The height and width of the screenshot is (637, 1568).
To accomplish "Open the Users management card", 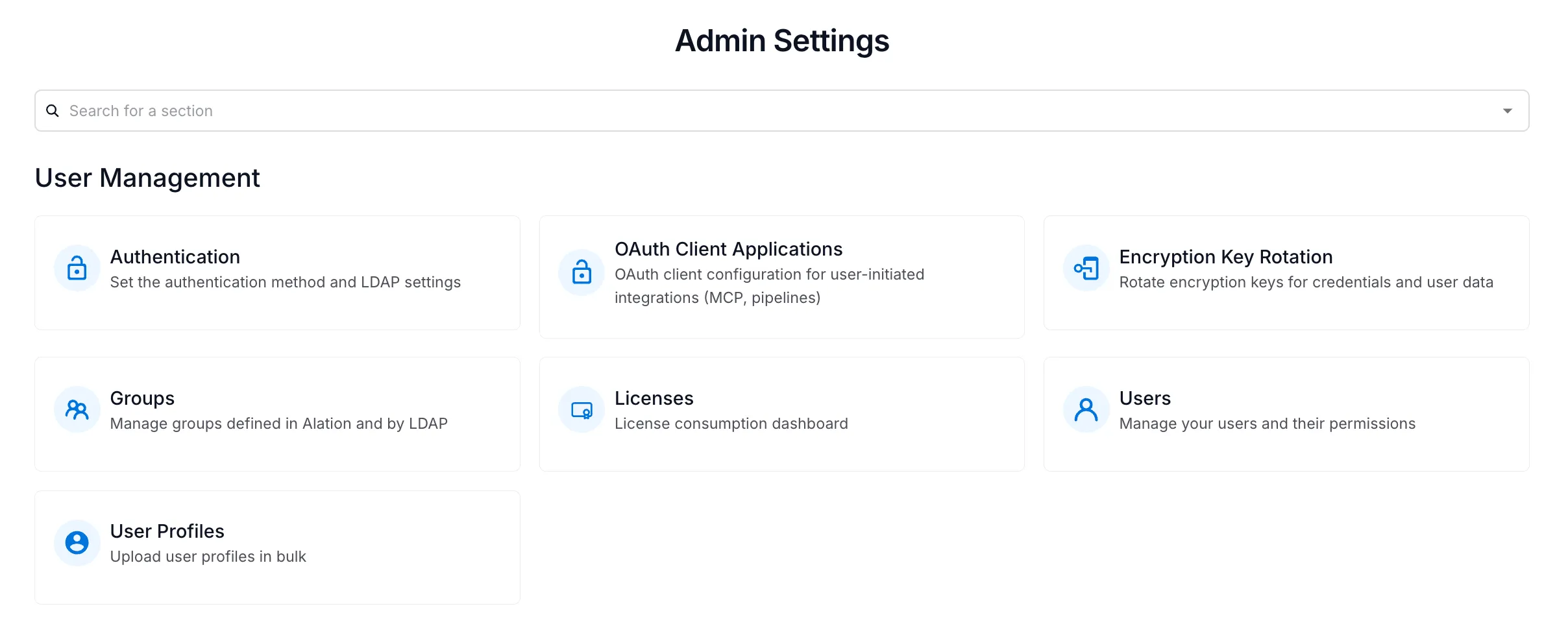I will (x=1286, y=413).
